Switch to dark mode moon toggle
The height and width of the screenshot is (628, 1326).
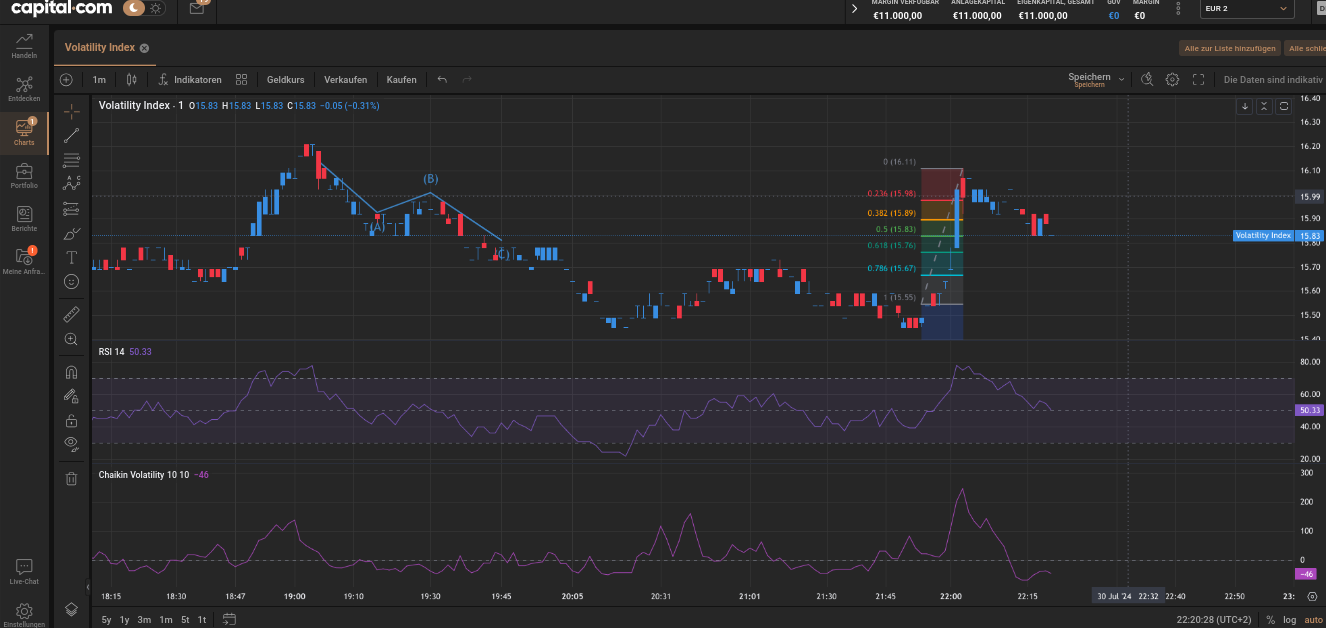click(x=134, y=8)
